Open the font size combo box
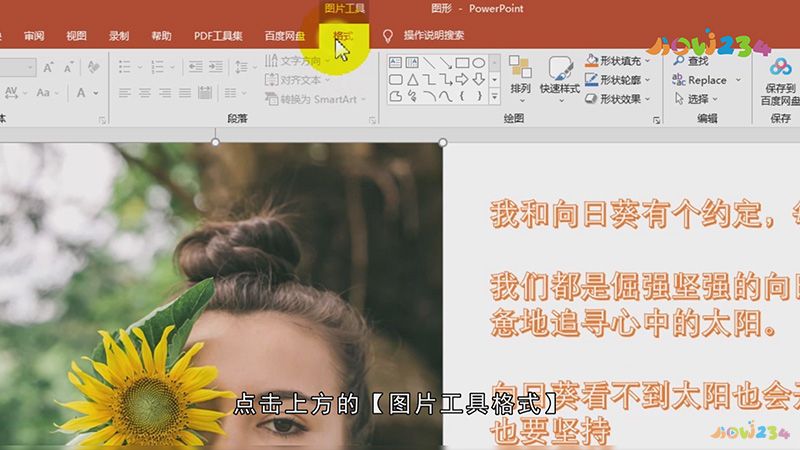The height and width of the screenshot is (450, 800). click(x=17, y=67)
